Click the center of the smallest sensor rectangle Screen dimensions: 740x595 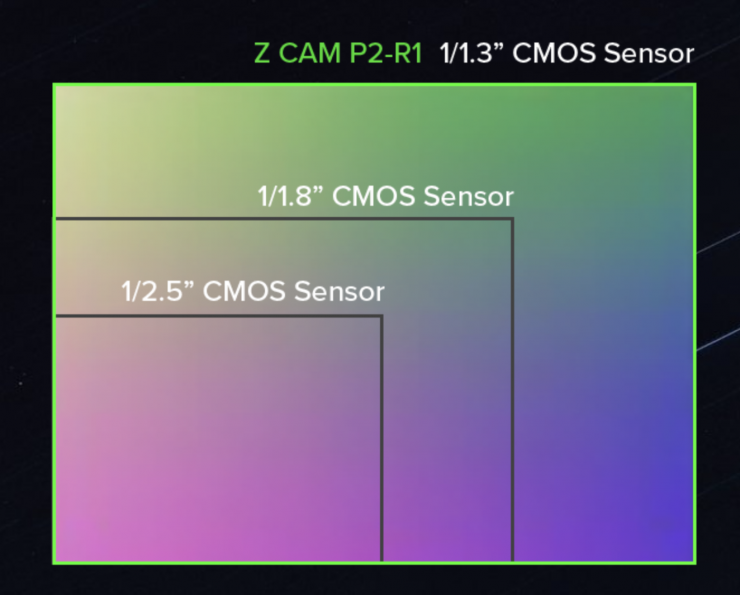[x=218, y=438]
